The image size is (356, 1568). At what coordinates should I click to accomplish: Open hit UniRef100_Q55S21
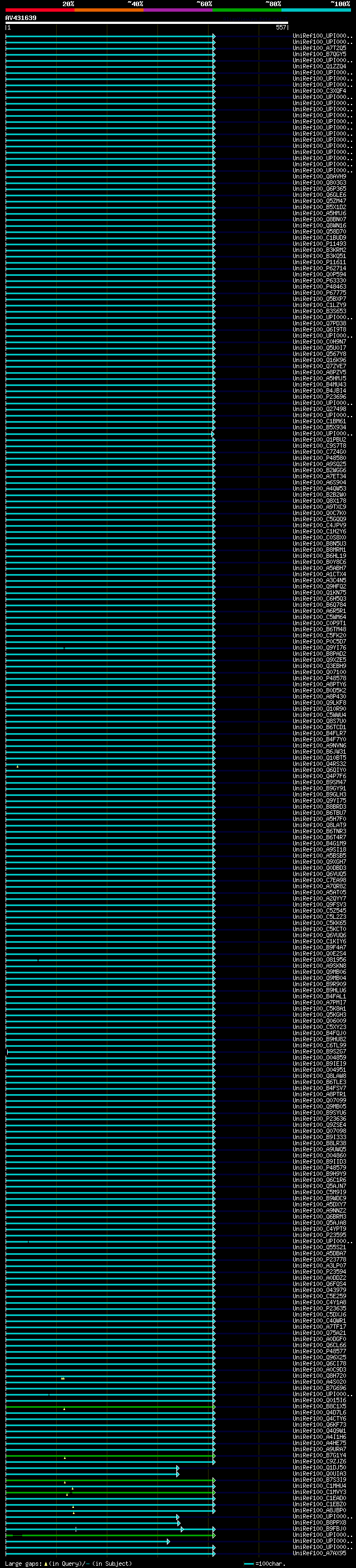tap(319, 1247)
